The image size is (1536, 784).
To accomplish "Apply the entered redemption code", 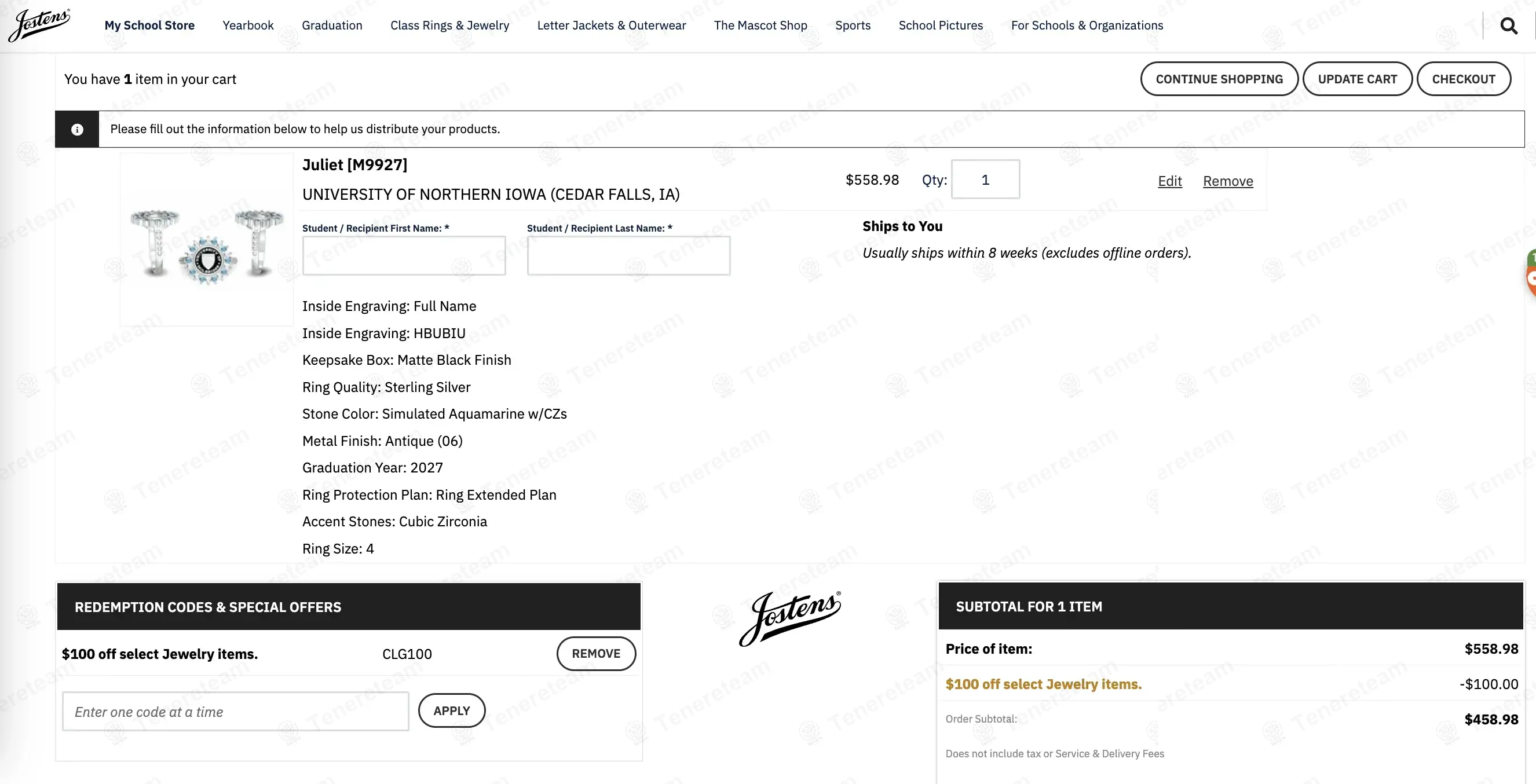I will 451,710.
